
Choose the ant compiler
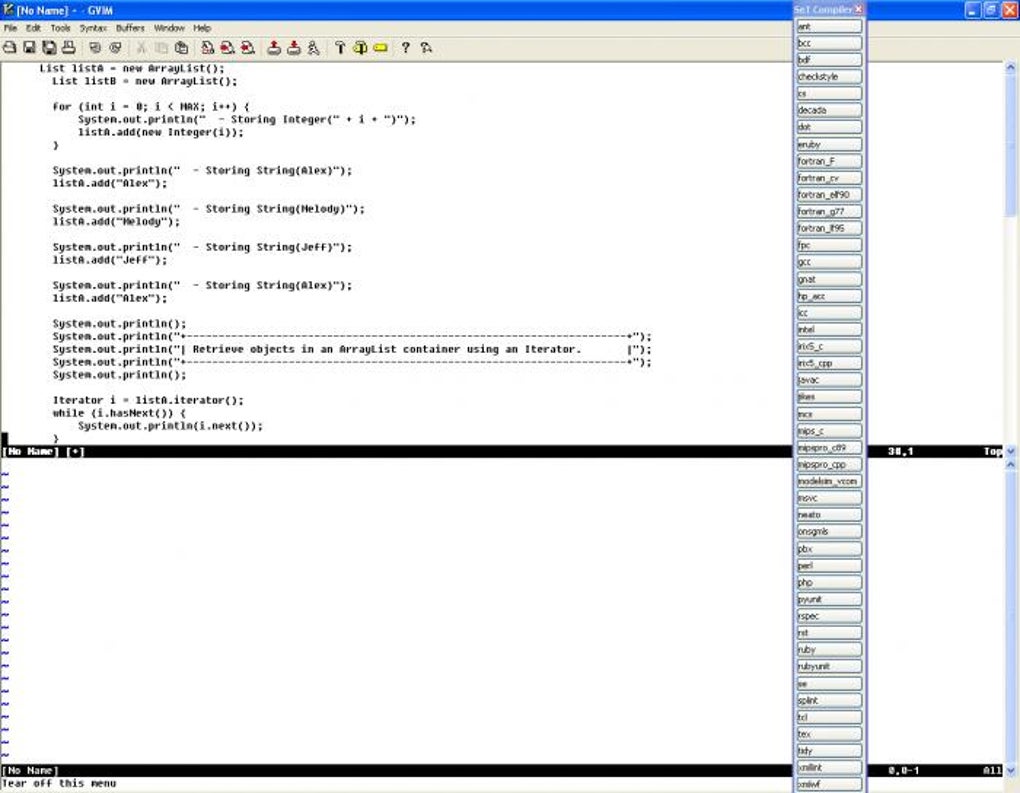[x=829, y=26]
